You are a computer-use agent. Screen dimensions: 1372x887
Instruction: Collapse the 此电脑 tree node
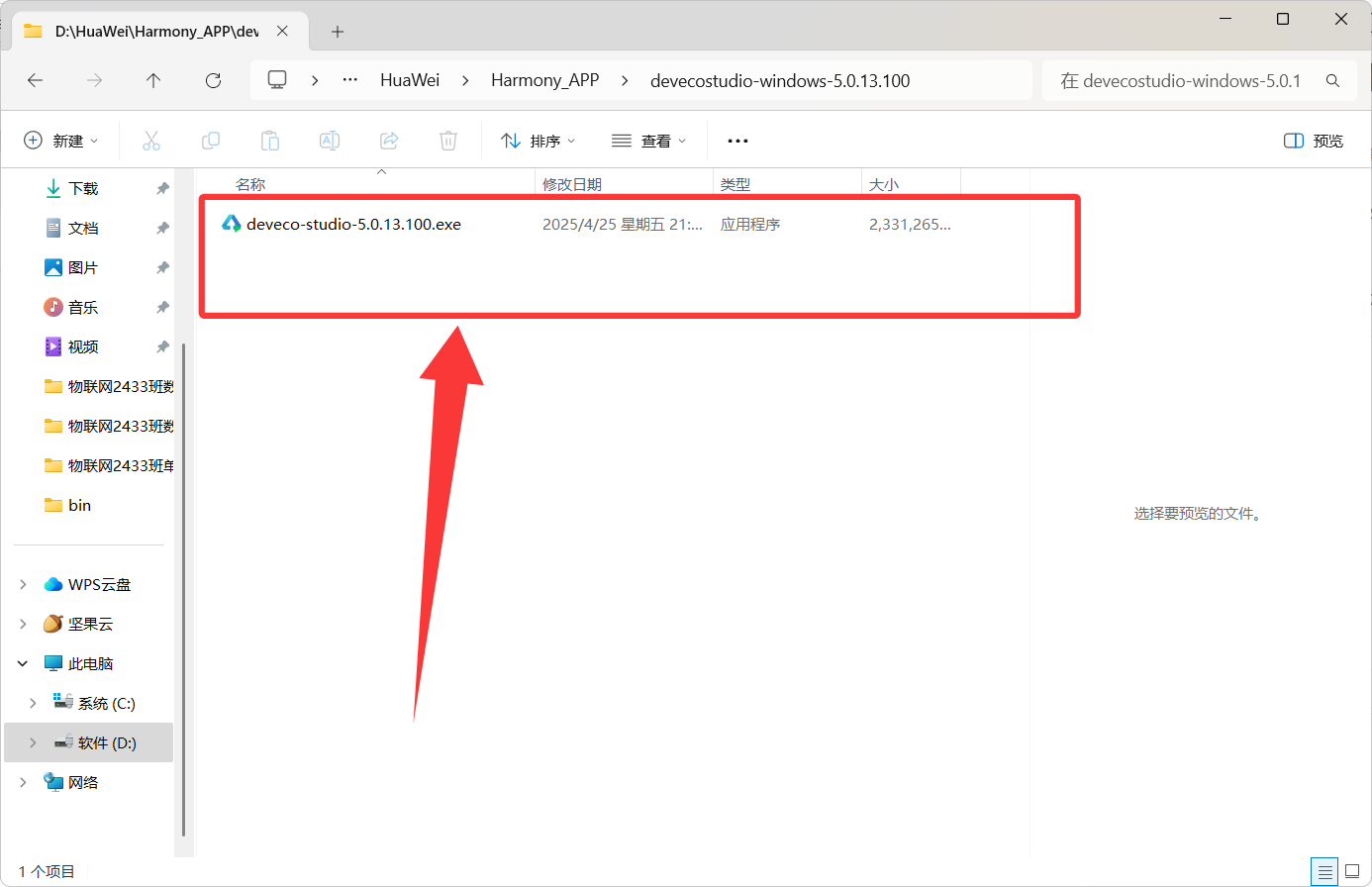click(x=23, y=663)
